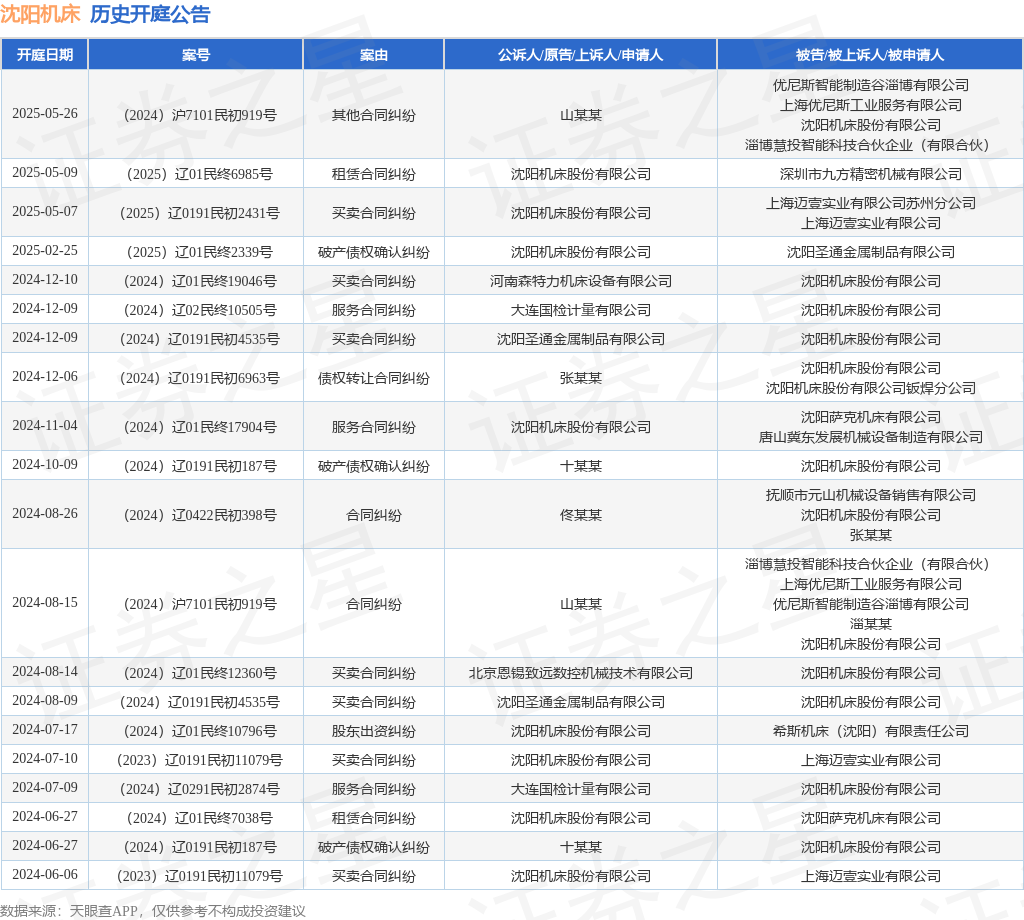Click the date cell 2025-05-09

[x=44, y=172]
